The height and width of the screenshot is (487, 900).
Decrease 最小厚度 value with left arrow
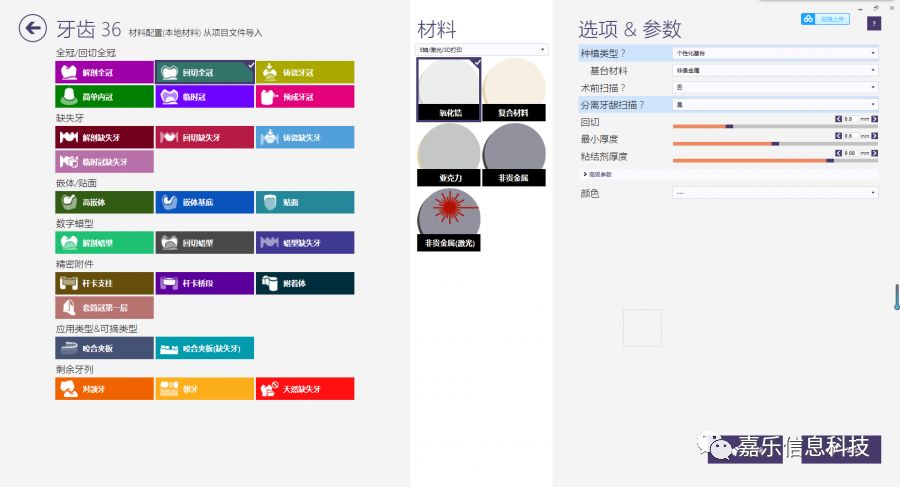point(839,136)
